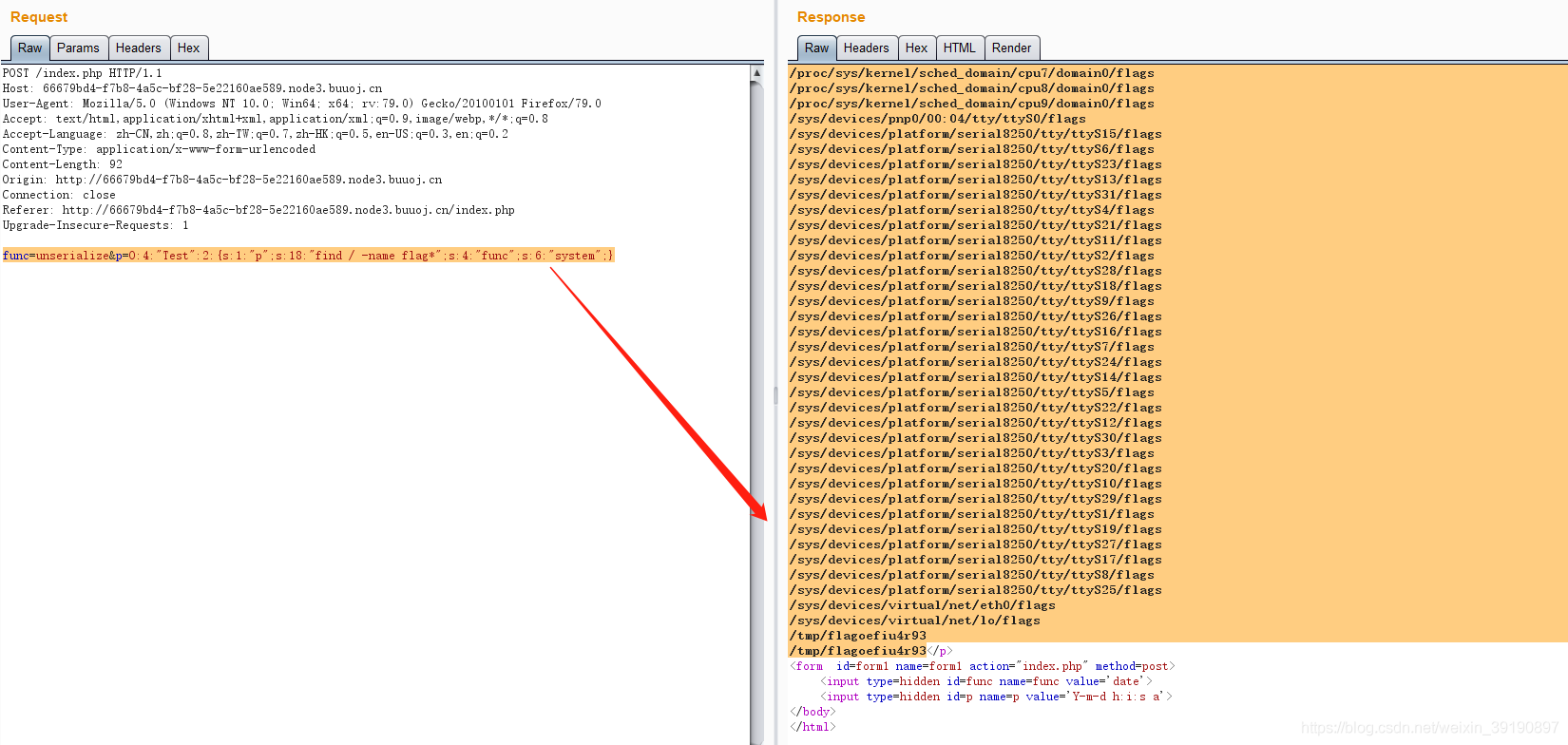Click the /sys/devices/virtual/net/eth0/flags line
This screenshot has width=1568, height=745.
coord(923,605)
